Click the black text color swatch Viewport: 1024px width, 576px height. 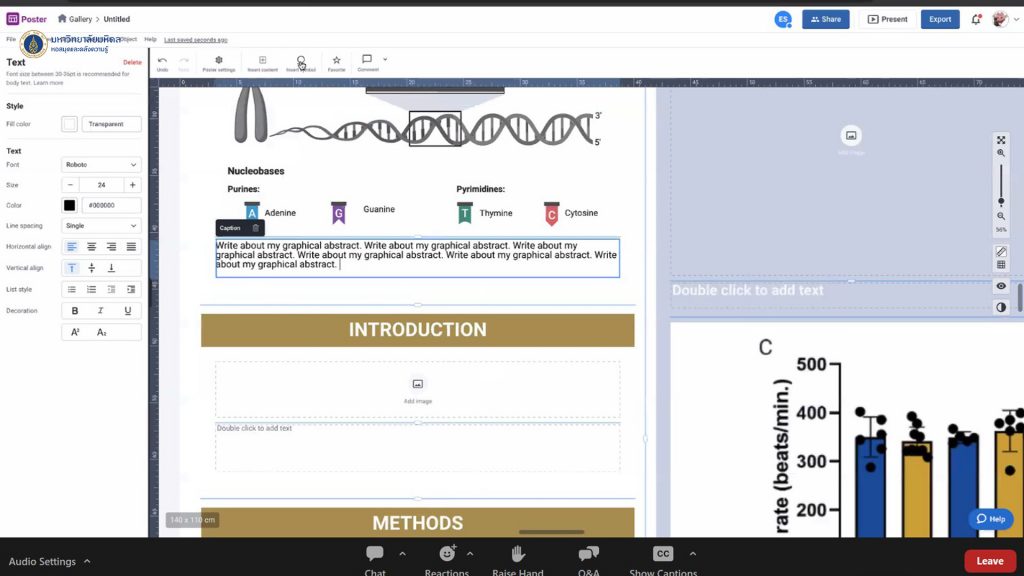pos(69,205)
